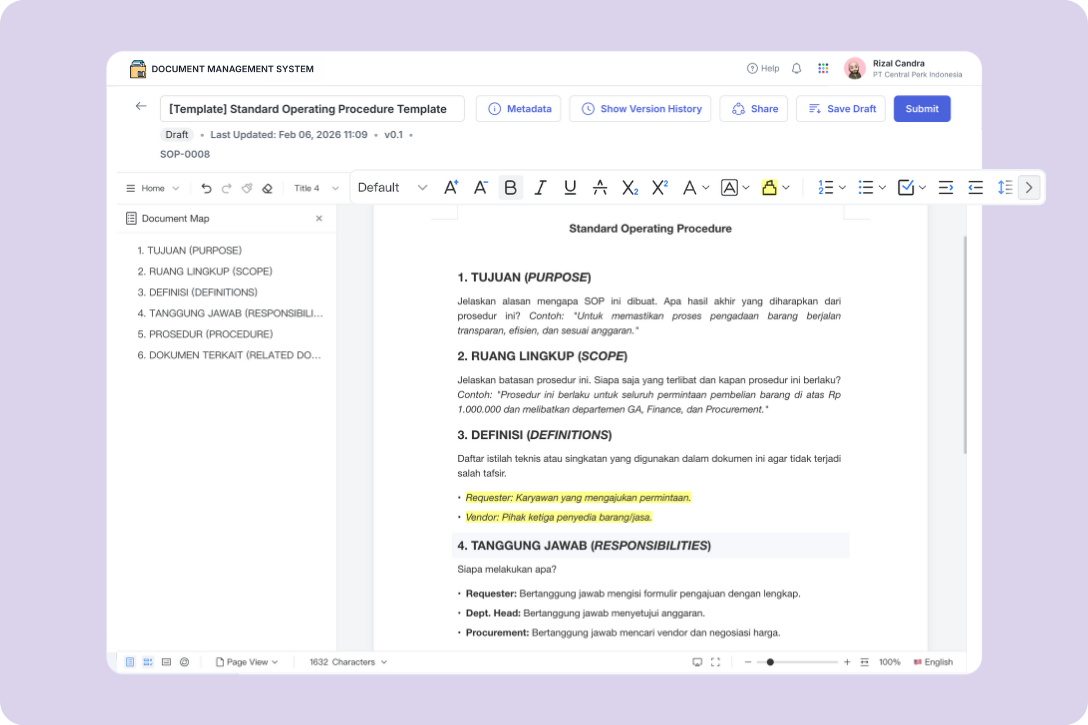Apply strikethrough to text
The image size is (1088, 725).
pos(600,187)
